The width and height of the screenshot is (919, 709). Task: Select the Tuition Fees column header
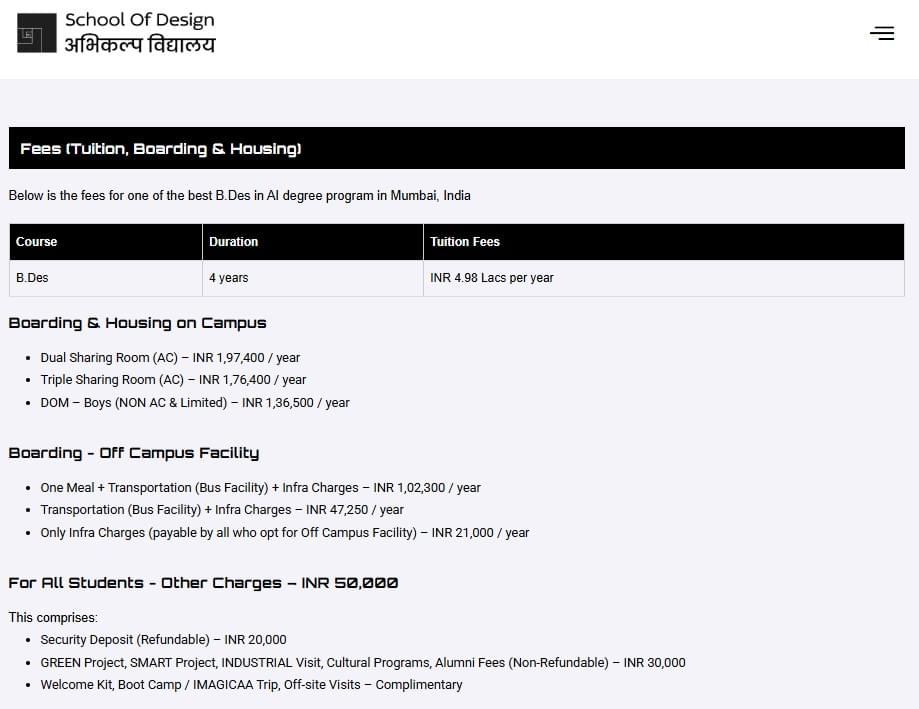click(x=465, y=241)
